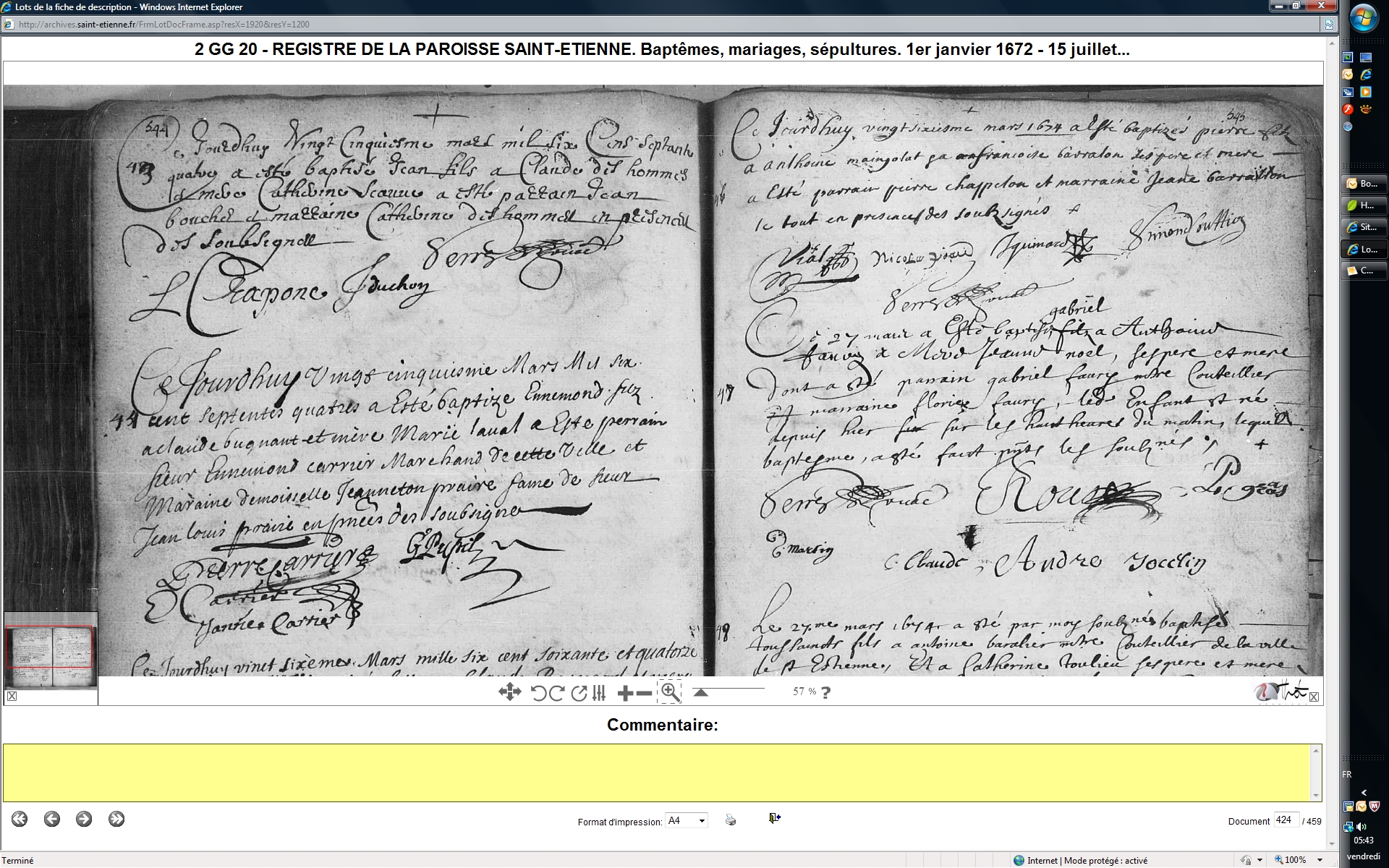
Task: Go to next document page
Action: coord(84,819)
